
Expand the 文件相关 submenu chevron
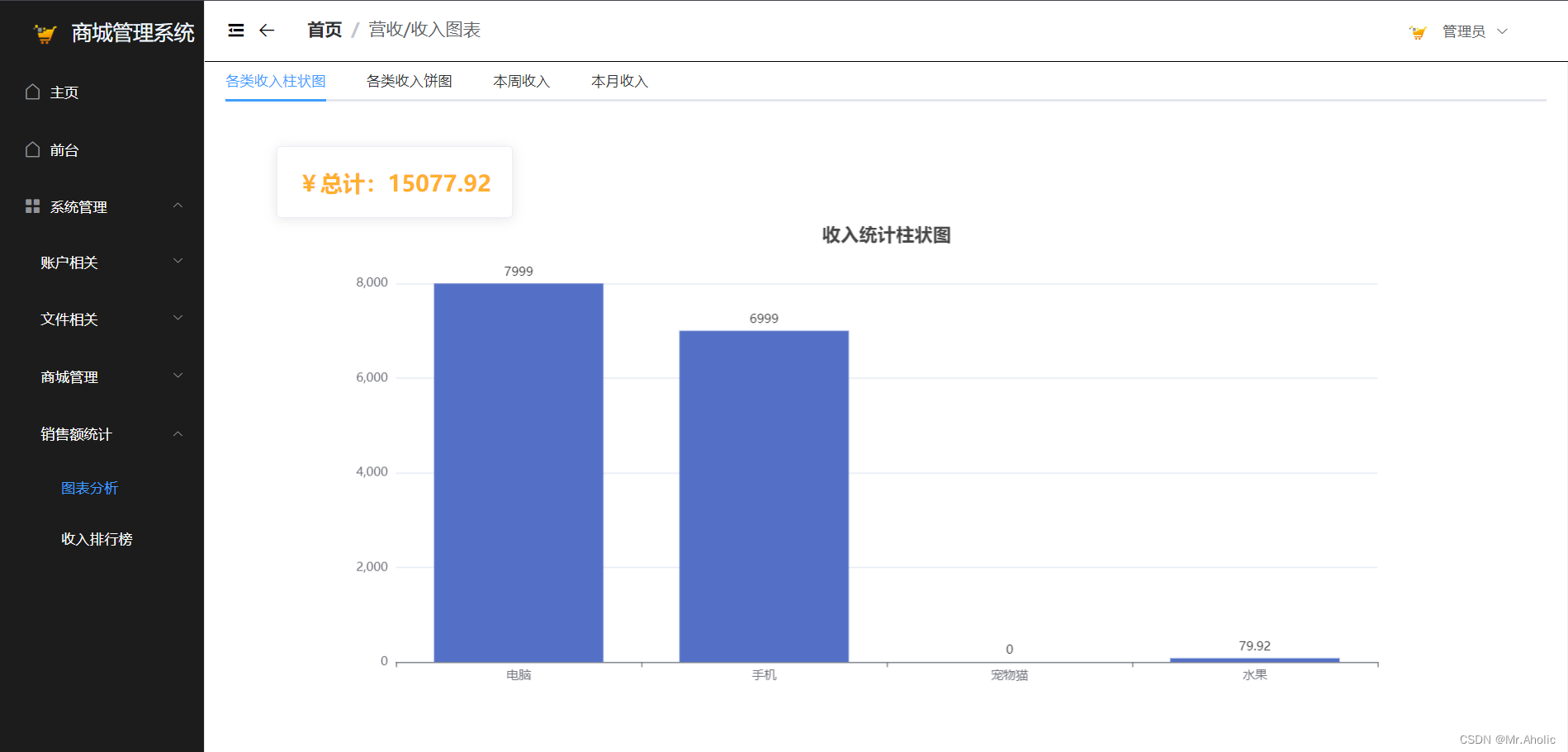tap(178, 319)
